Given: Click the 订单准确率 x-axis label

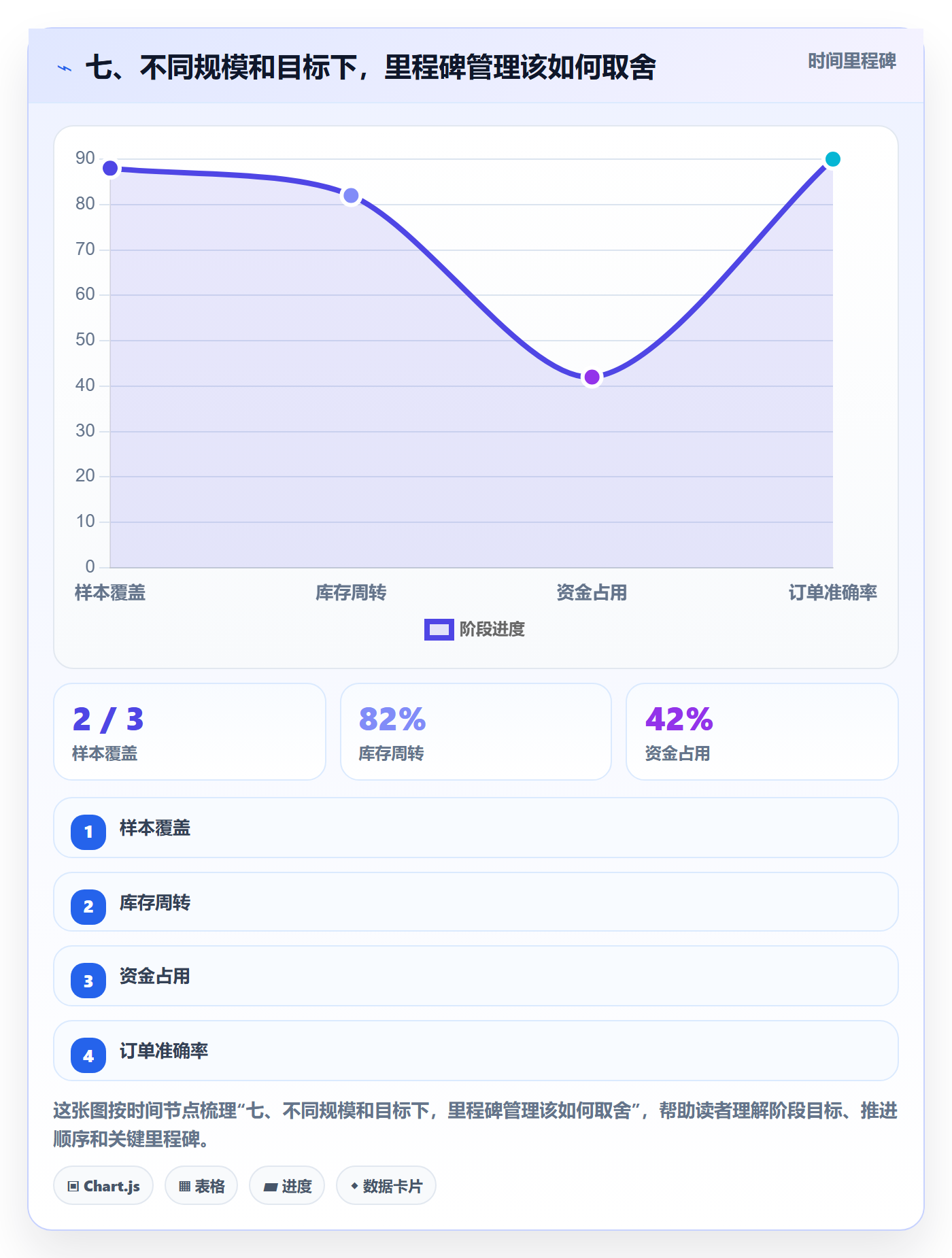Looking at the screenshot, I should [x=833, y=593].
